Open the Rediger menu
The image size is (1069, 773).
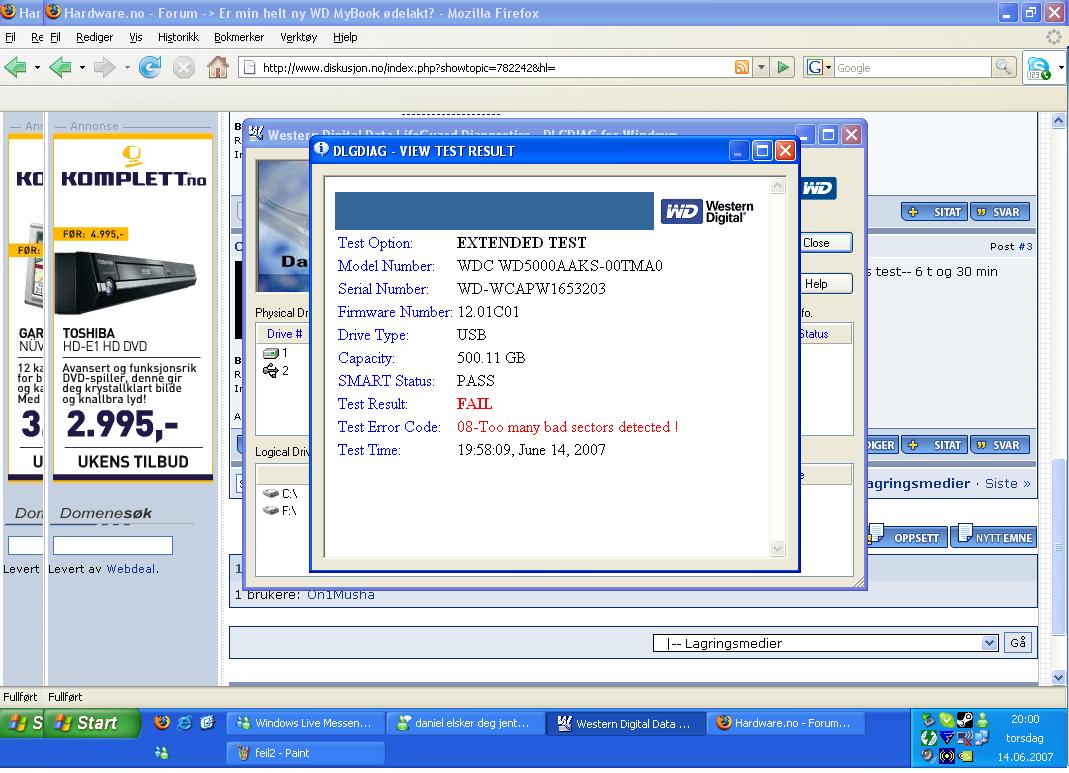(x=94, y=37)
